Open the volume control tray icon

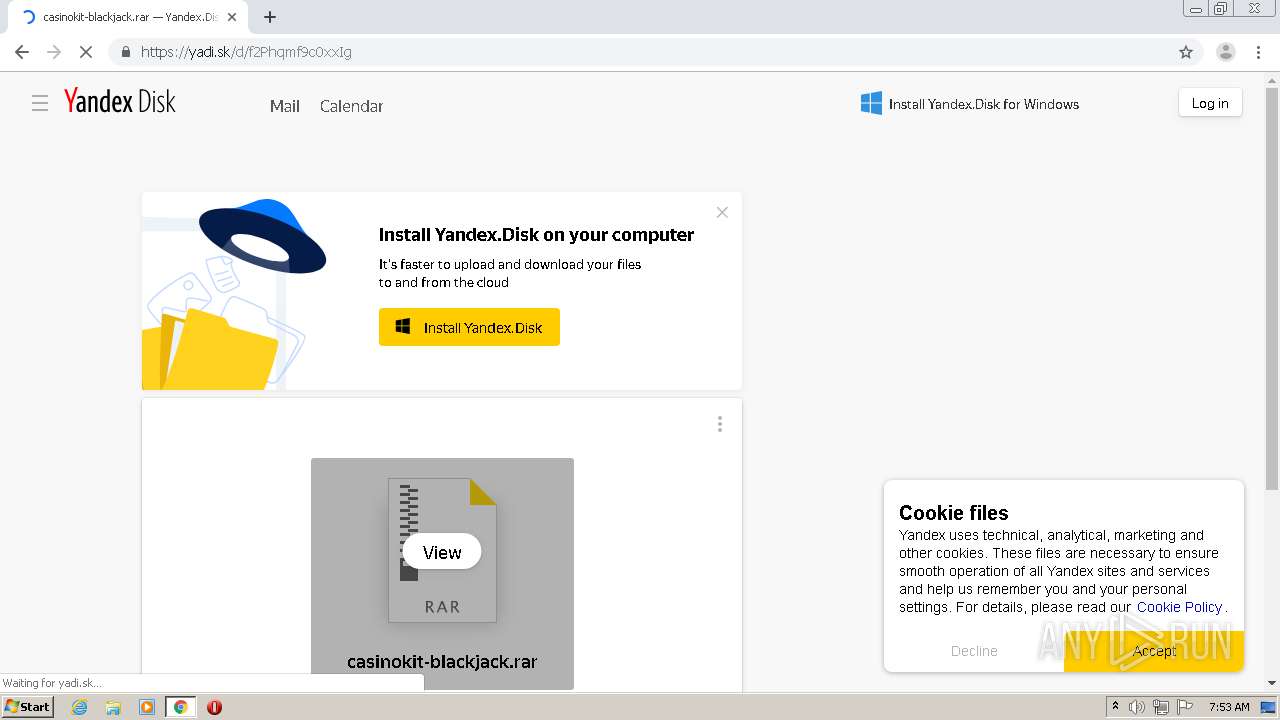tap(1137, 707)
